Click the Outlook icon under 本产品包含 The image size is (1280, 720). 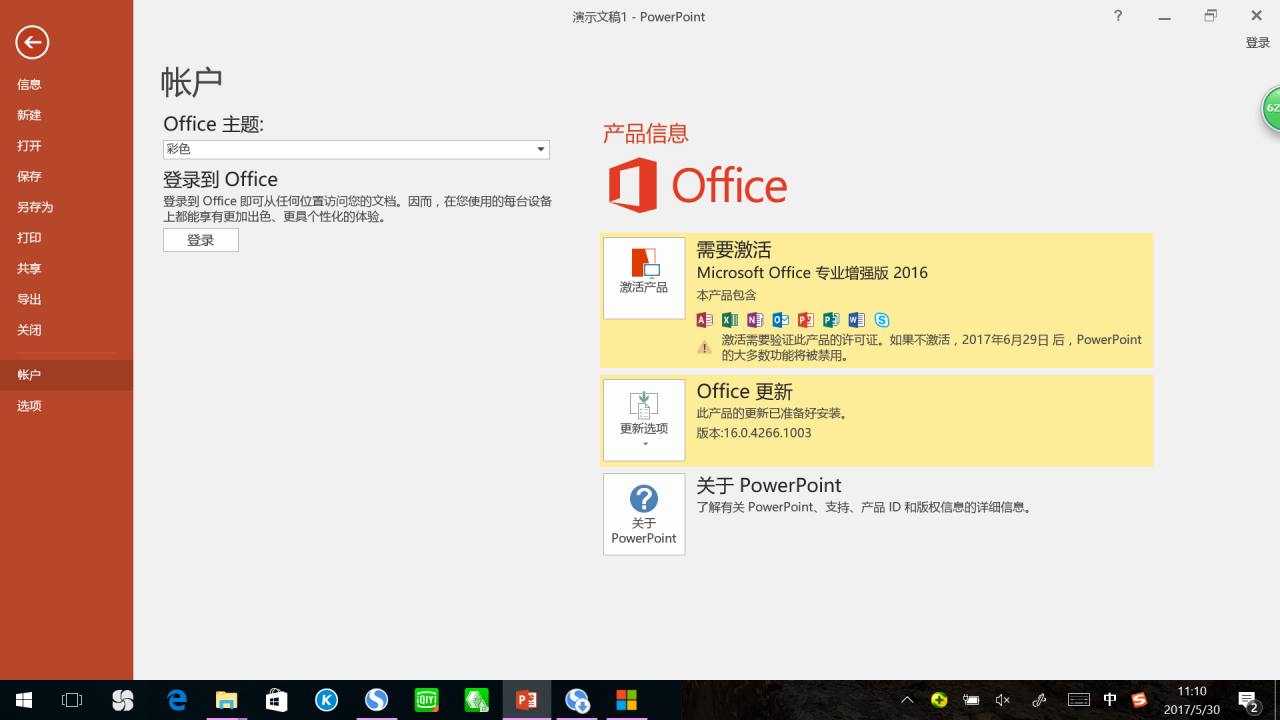[x=780, y=319]
